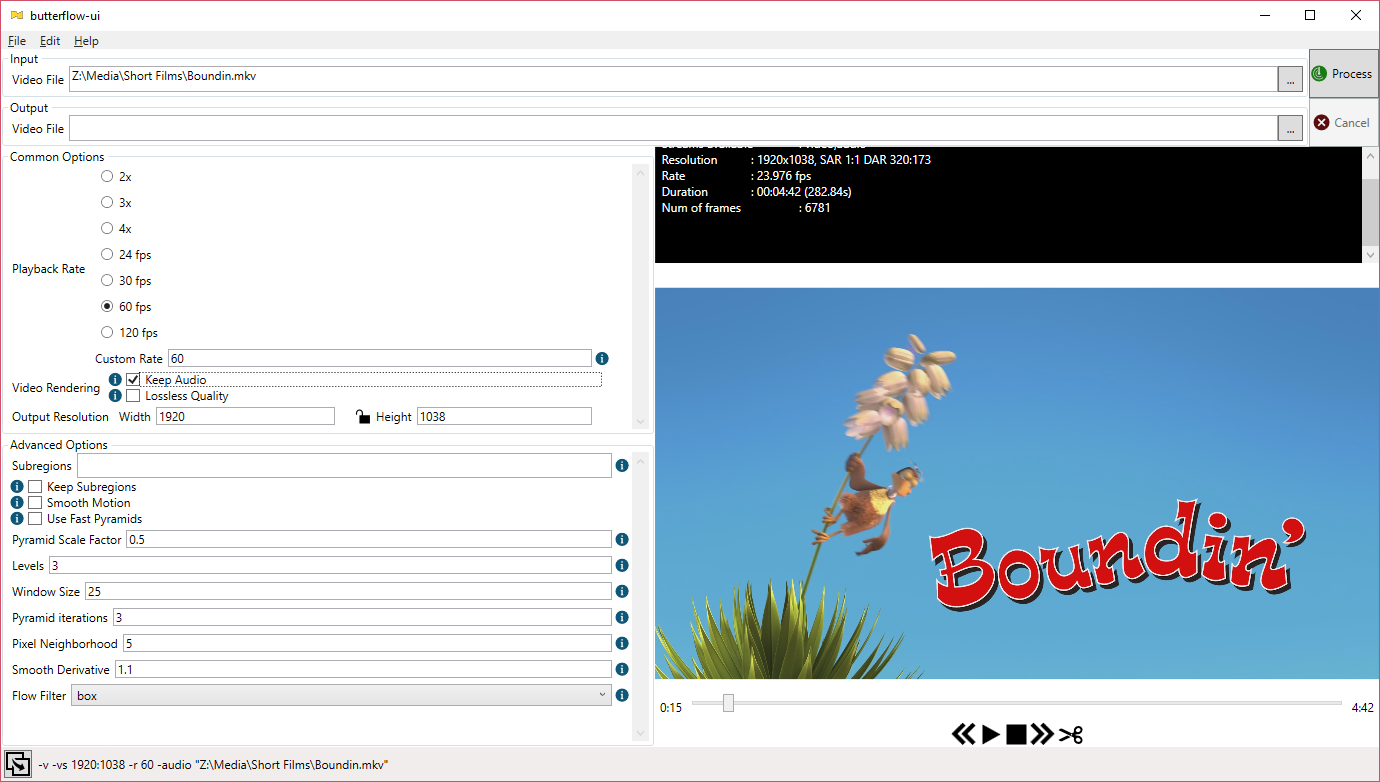Browse for the output video file
Screen dimensions: 1380x782
click(1290, 128)
